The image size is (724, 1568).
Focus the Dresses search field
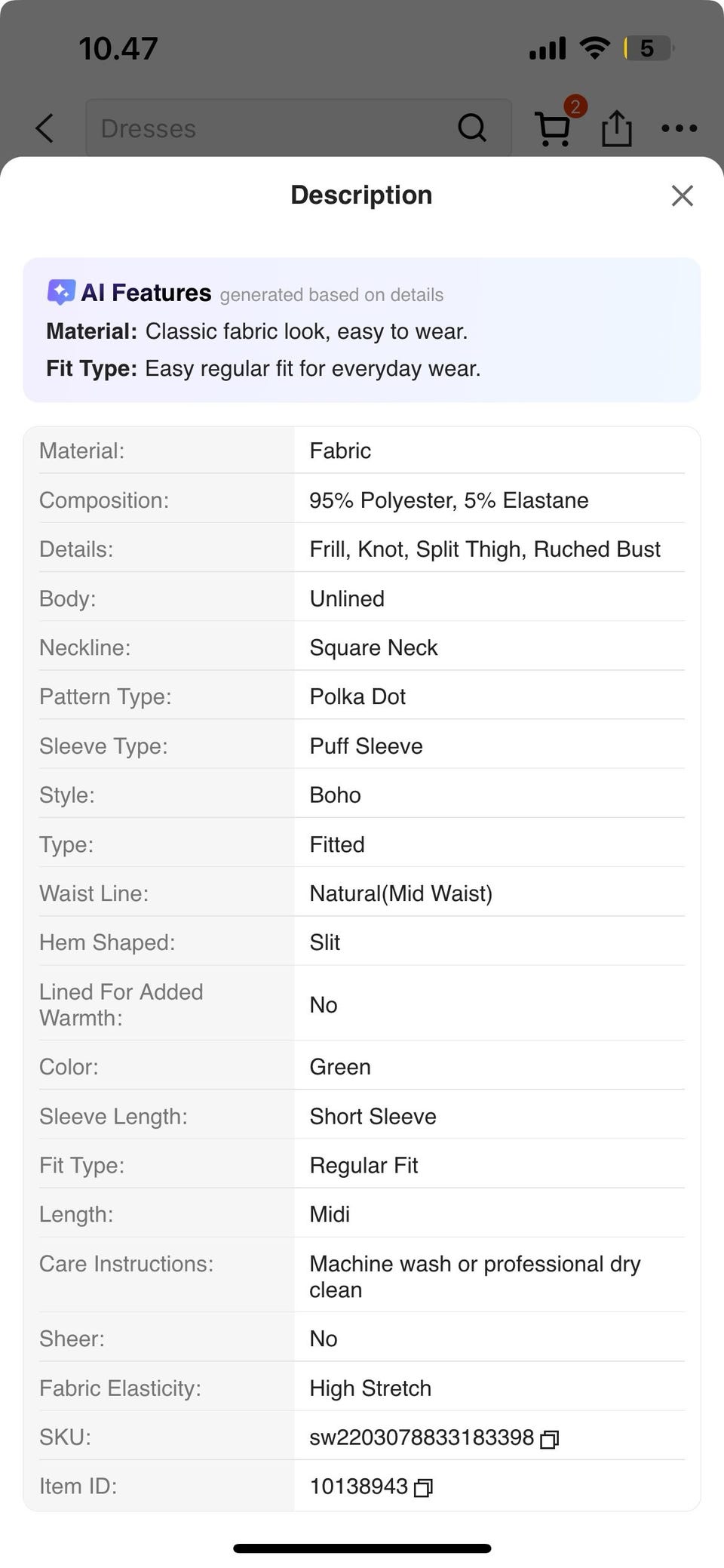(x=299, y=128)
